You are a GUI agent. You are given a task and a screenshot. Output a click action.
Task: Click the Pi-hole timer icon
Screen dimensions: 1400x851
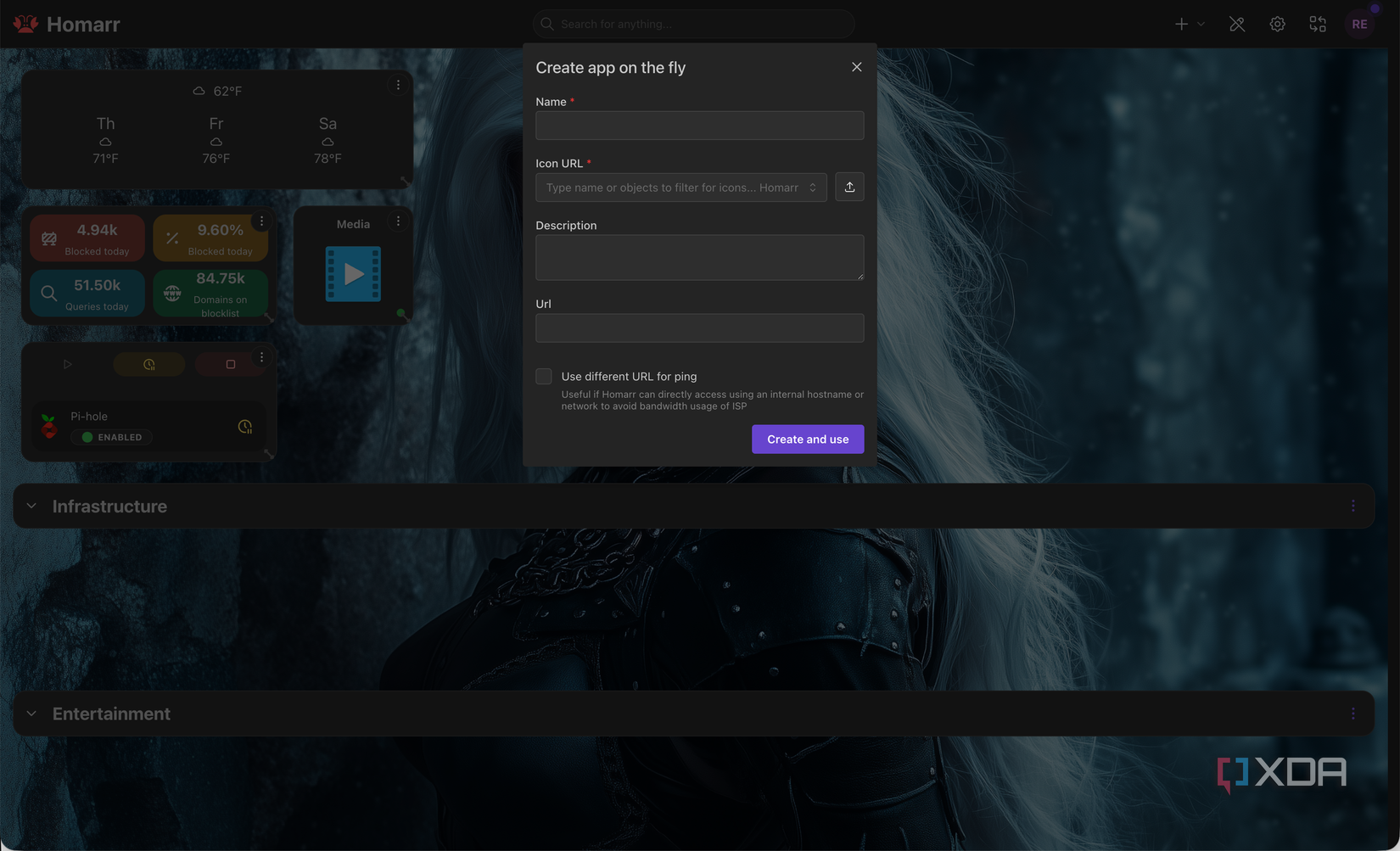click(x=245, y=427)
